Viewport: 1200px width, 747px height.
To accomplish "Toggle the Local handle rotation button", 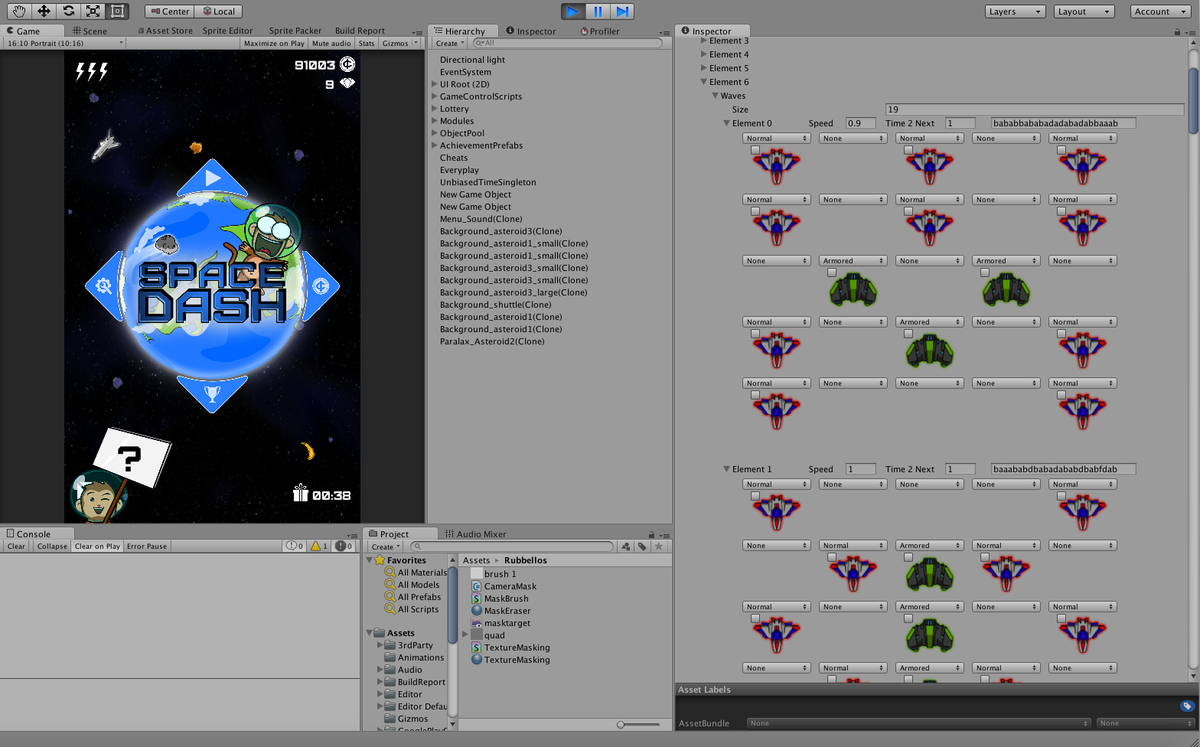I will click(x=218, y=11).
